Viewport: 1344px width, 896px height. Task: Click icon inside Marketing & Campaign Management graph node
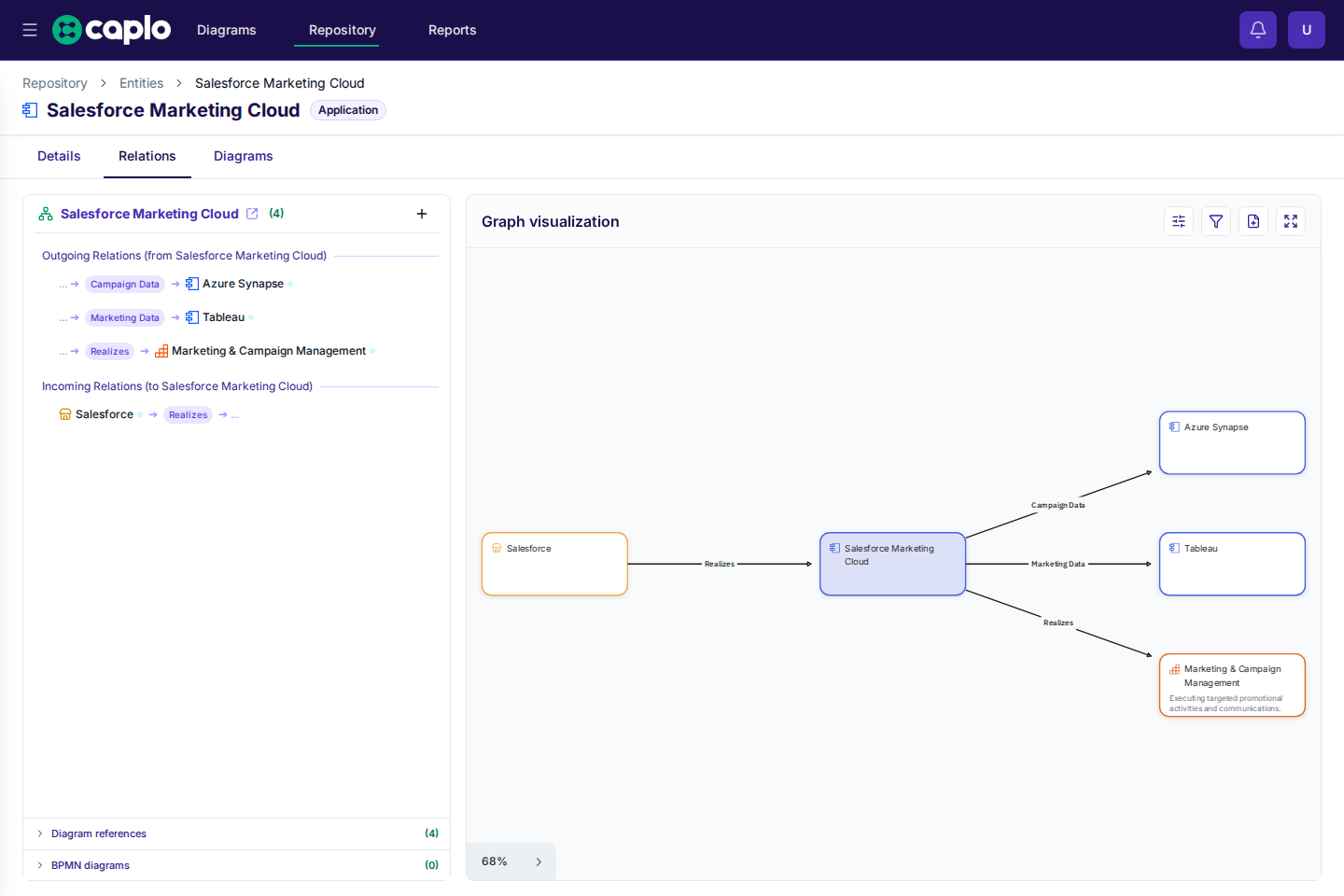pos(1174,669)
